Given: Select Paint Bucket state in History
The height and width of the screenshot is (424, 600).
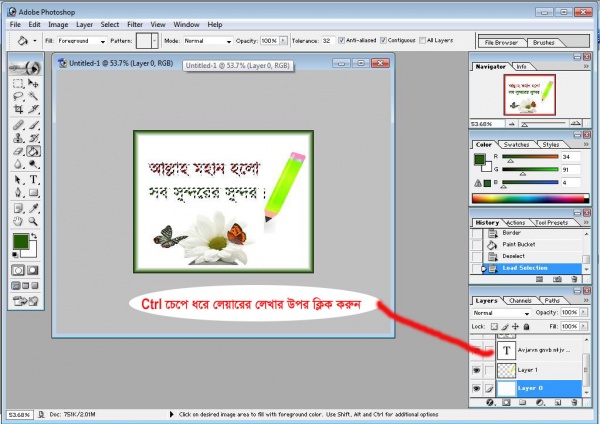Looking at the screenshot, I should coord(531,245).
